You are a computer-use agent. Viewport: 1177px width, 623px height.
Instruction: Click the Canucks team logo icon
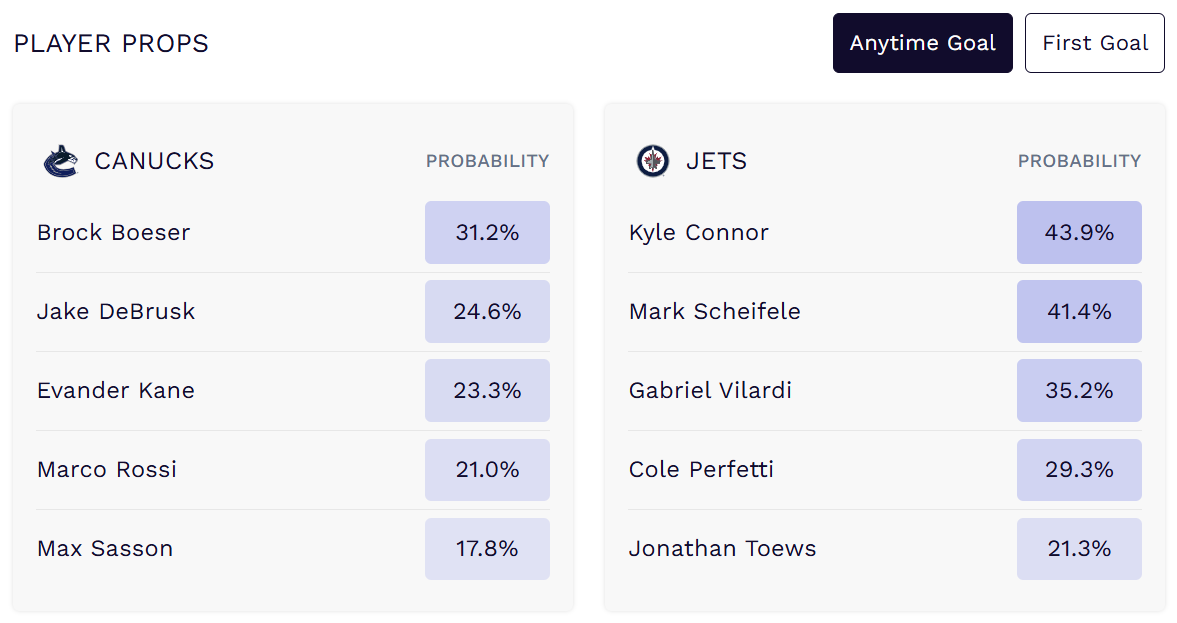60,161
